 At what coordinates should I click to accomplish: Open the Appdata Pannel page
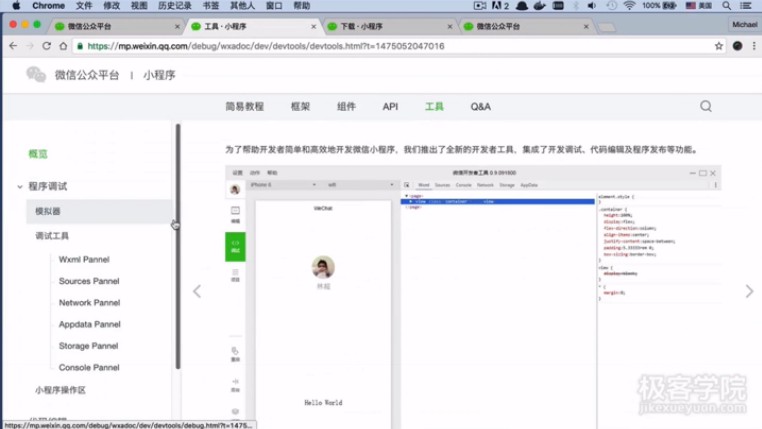[89, 324]
